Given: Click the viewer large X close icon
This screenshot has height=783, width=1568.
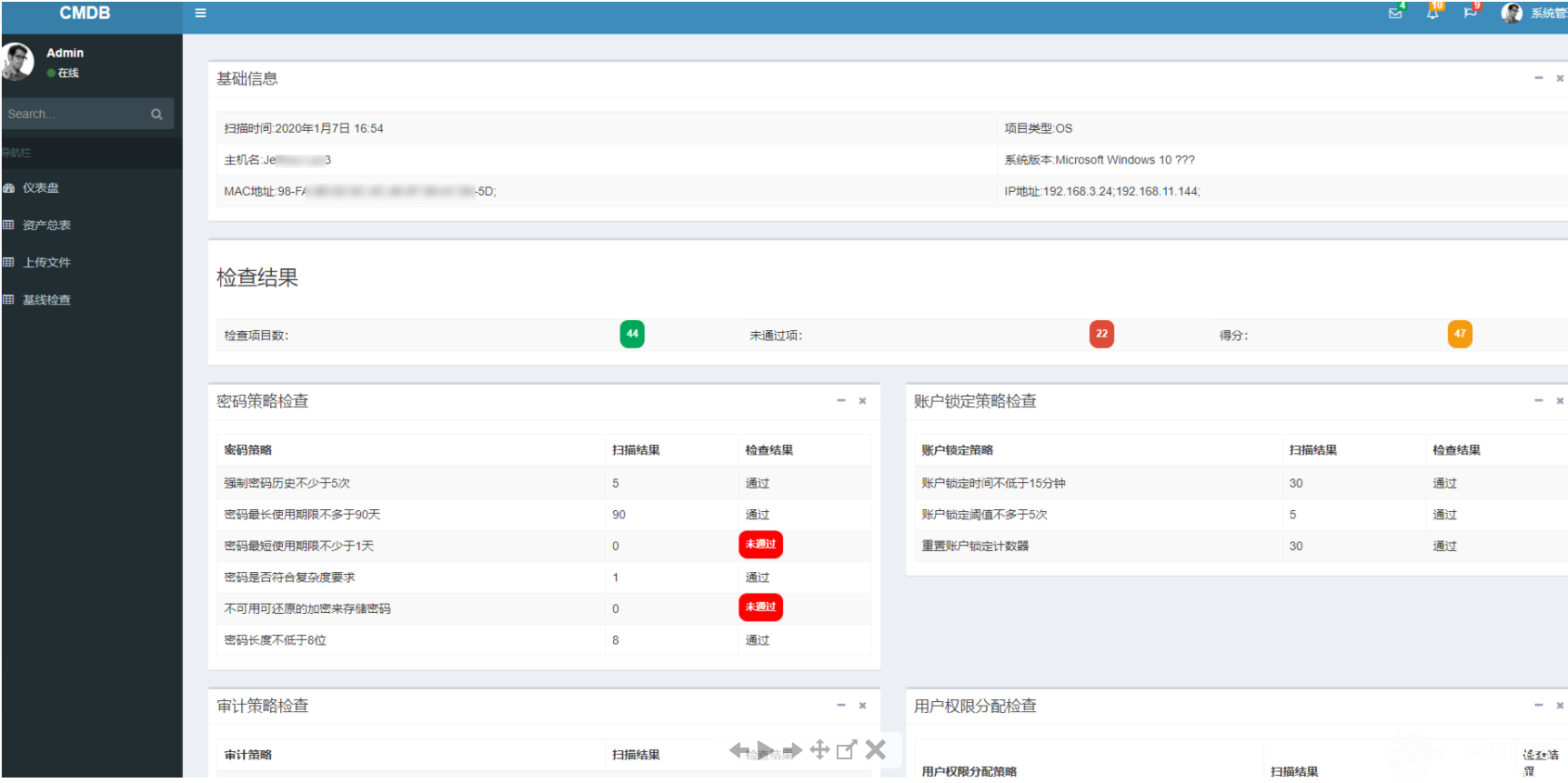Looking at the screenshot, I should pos(876,749).
